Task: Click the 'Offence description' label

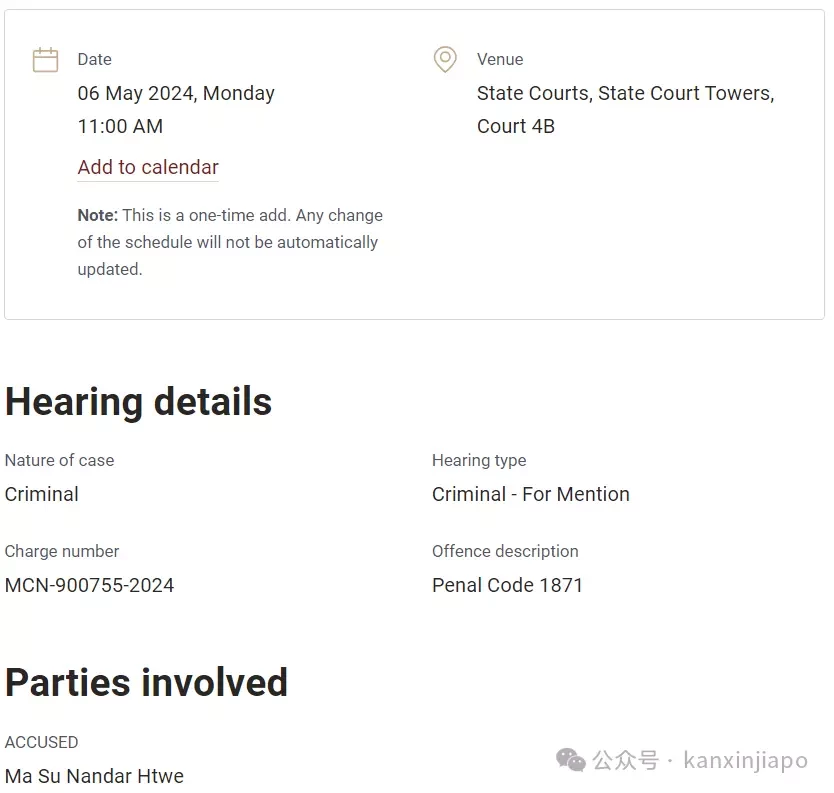Action: (505, 551)
